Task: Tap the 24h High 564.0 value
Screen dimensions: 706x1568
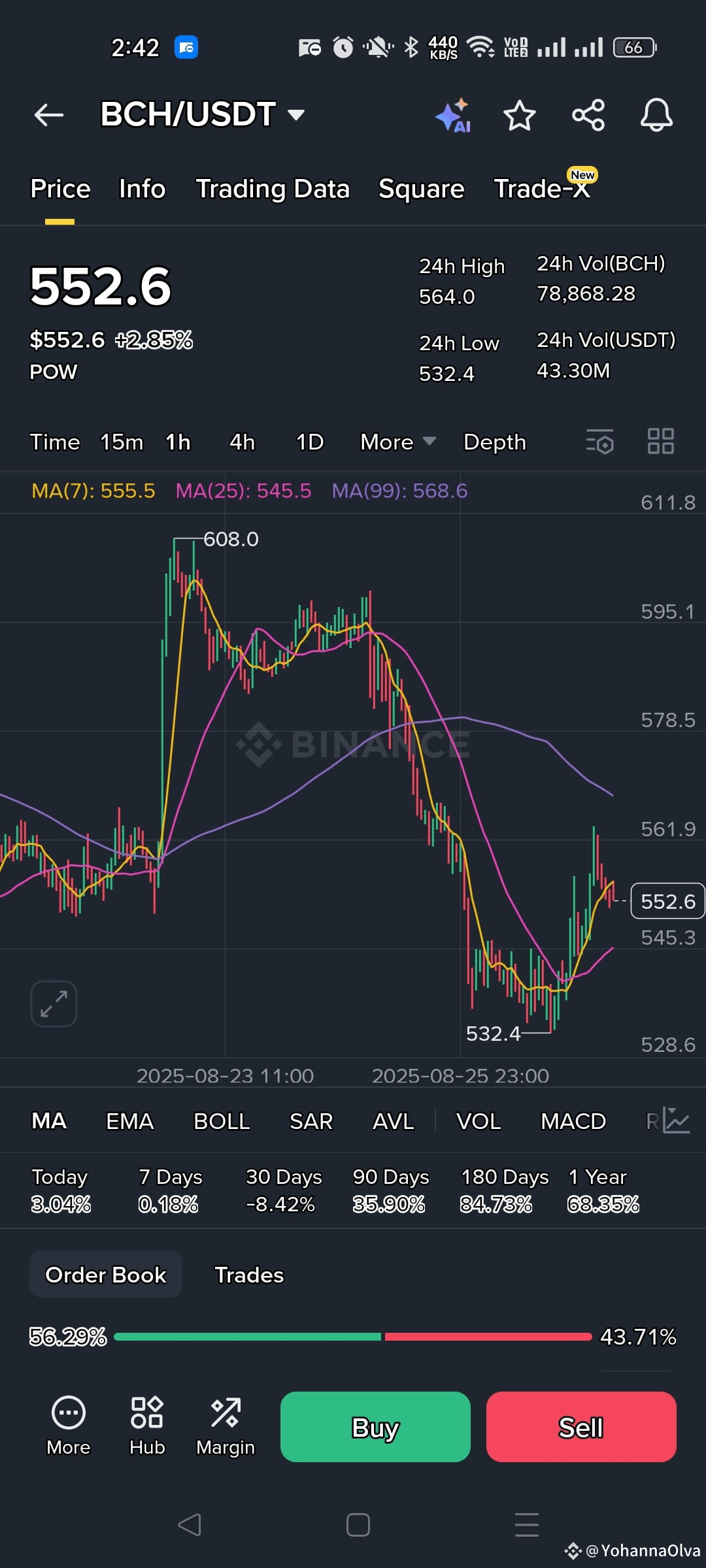Action: (447, 297)
